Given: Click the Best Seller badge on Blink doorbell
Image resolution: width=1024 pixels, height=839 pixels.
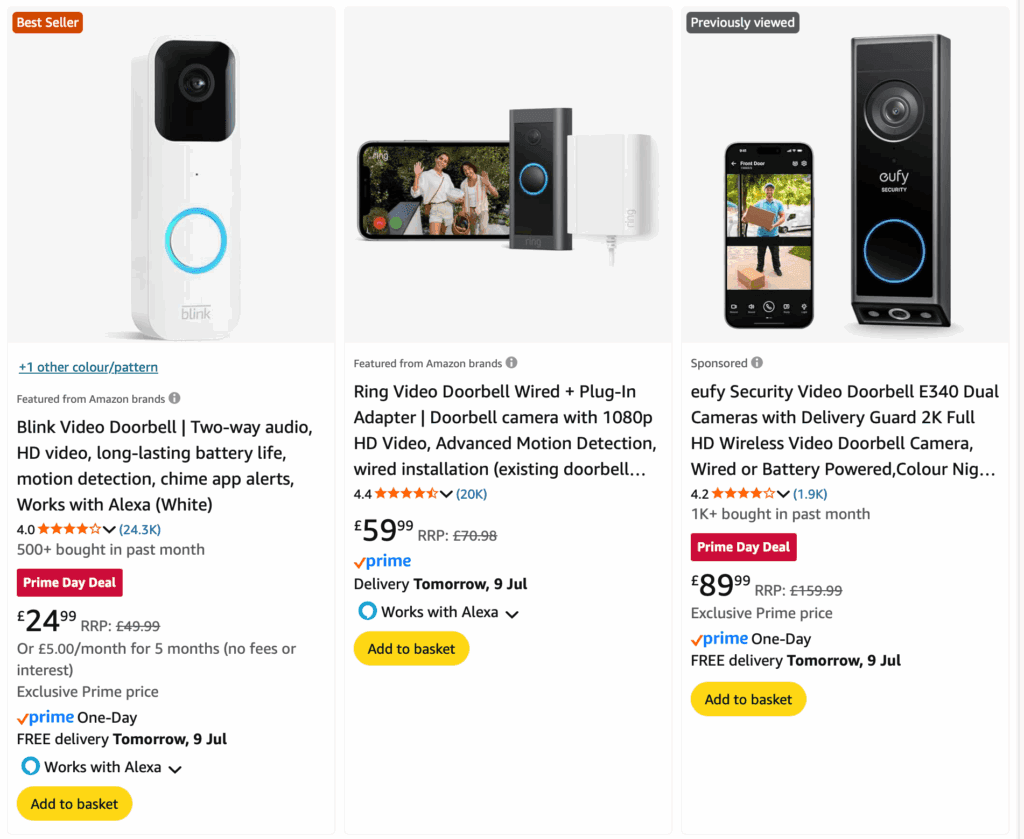Looking at the screenshot, I should tap(48, 22).
